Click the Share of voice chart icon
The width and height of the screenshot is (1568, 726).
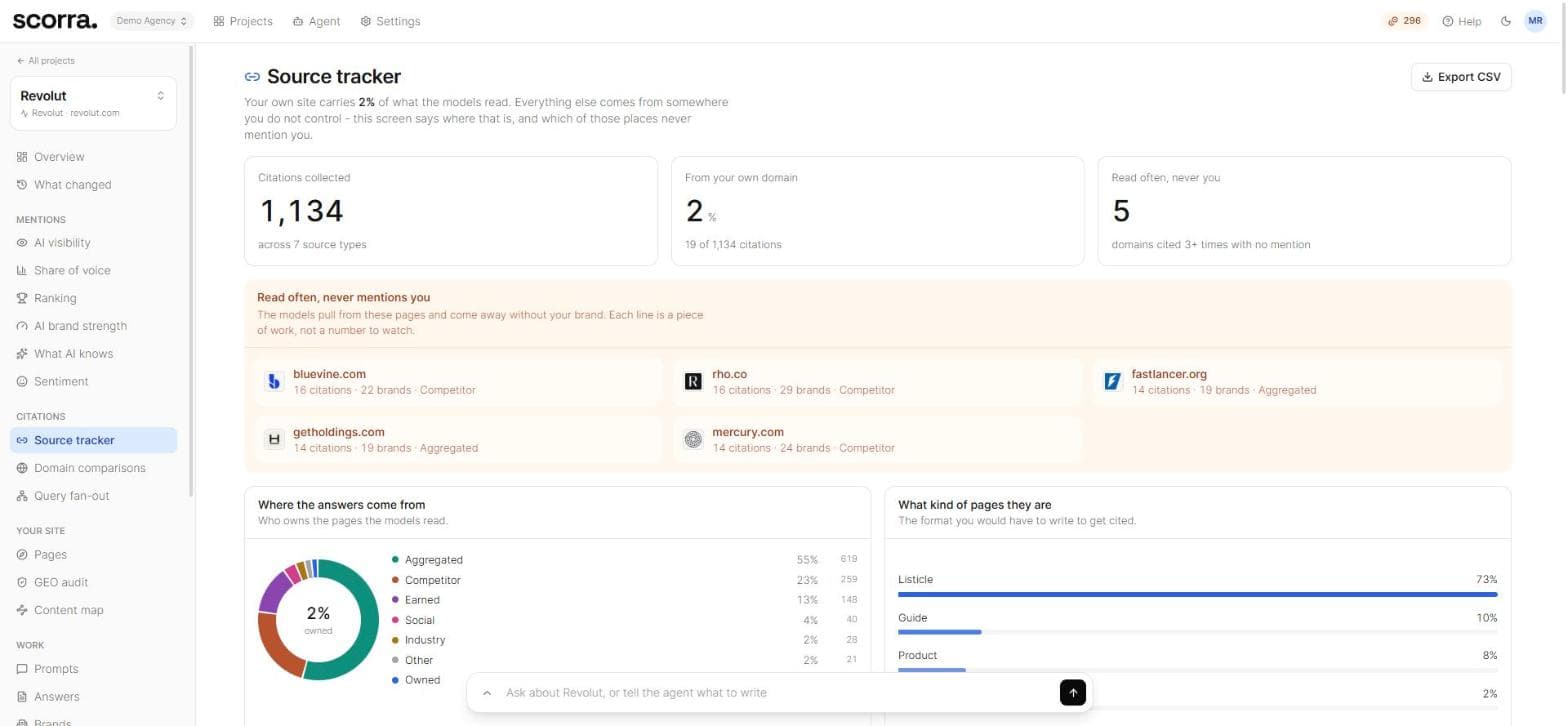click(x=22, y=271)
